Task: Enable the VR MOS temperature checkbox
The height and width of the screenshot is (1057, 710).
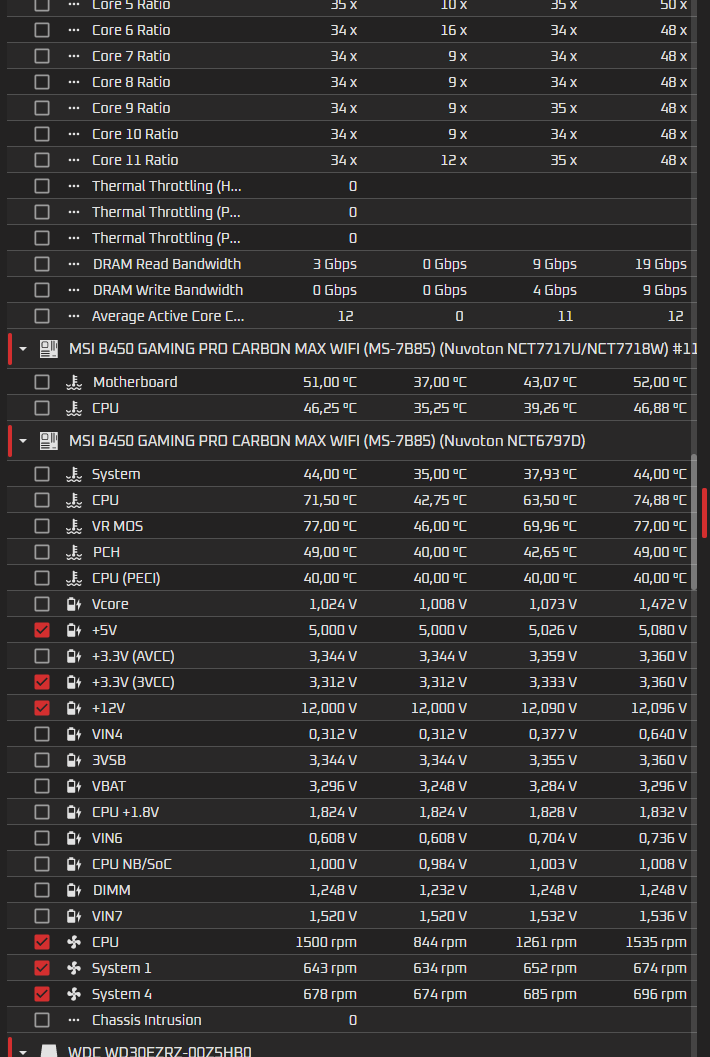Action: pos(42,526)
